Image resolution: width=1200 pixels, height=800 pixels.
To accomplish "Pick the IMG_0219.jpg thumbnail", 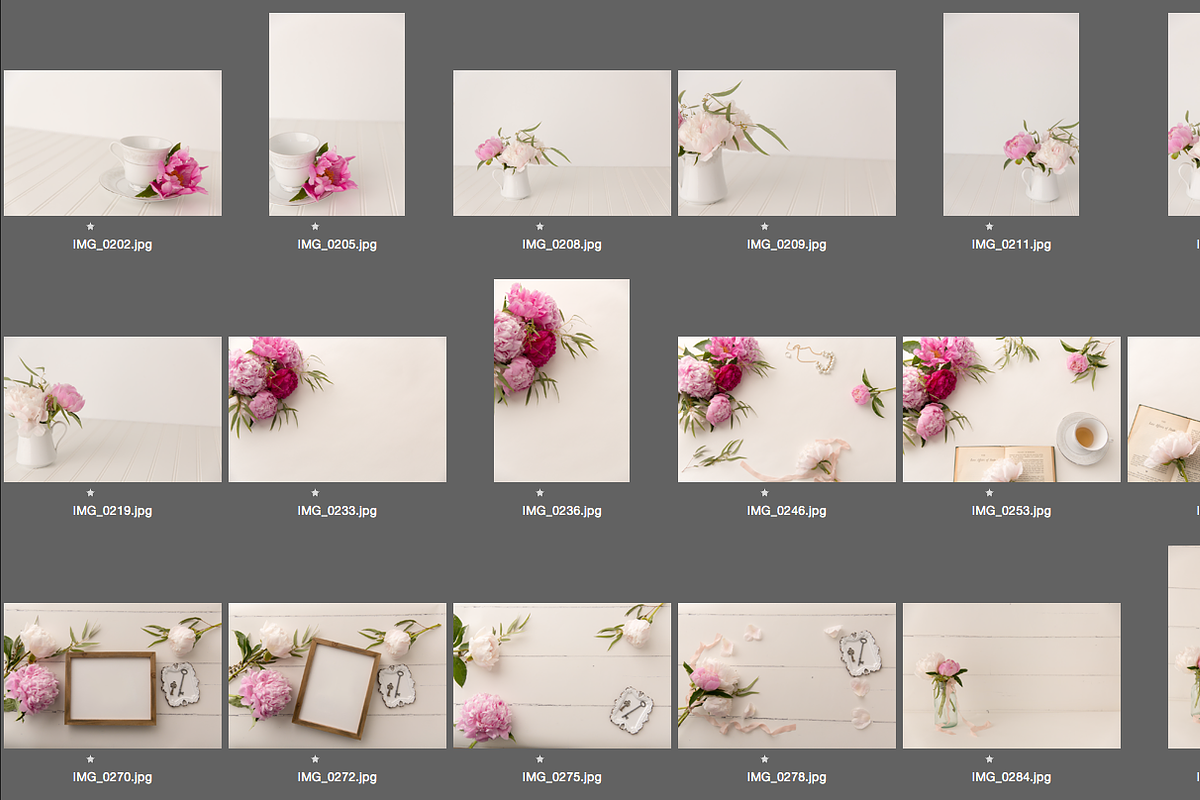I will (113, 410).
